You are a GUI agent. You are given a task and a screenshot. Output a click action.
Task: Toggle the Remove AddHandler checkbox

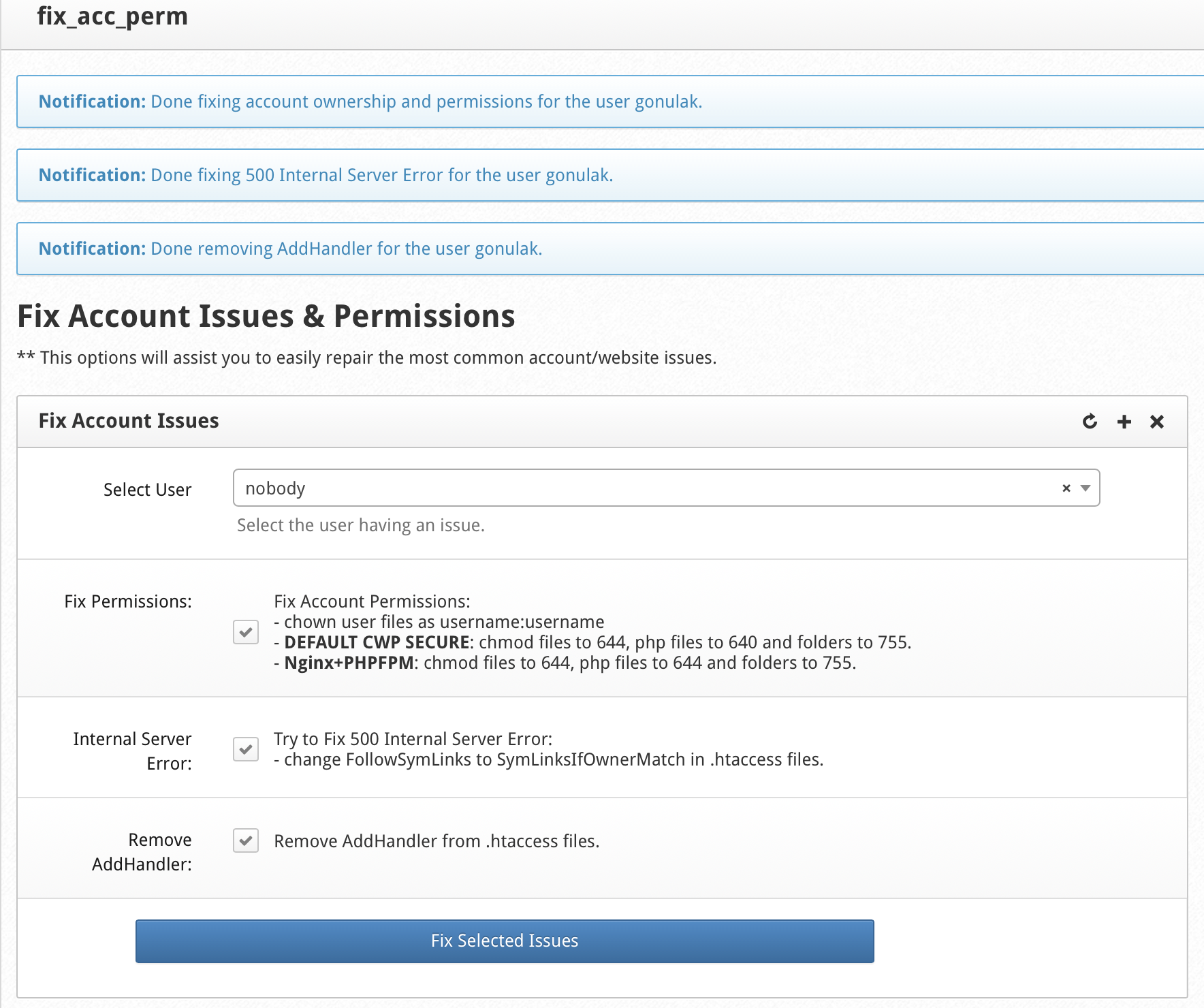(246, 840)
